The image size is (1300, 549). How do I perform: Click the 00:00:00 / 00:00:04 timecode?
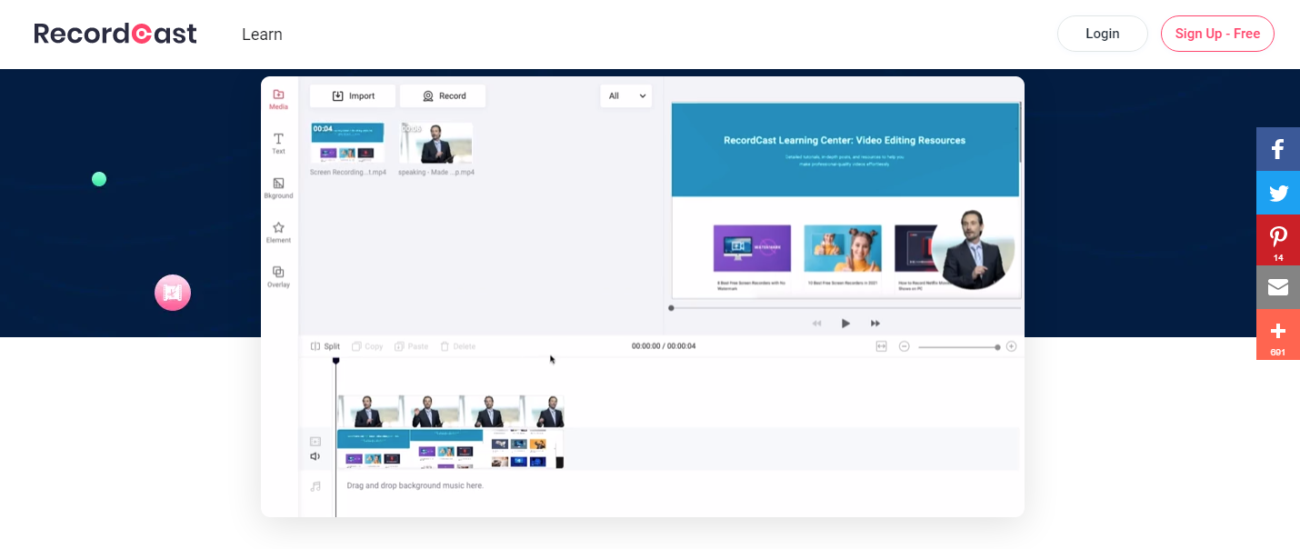[663, 346]
